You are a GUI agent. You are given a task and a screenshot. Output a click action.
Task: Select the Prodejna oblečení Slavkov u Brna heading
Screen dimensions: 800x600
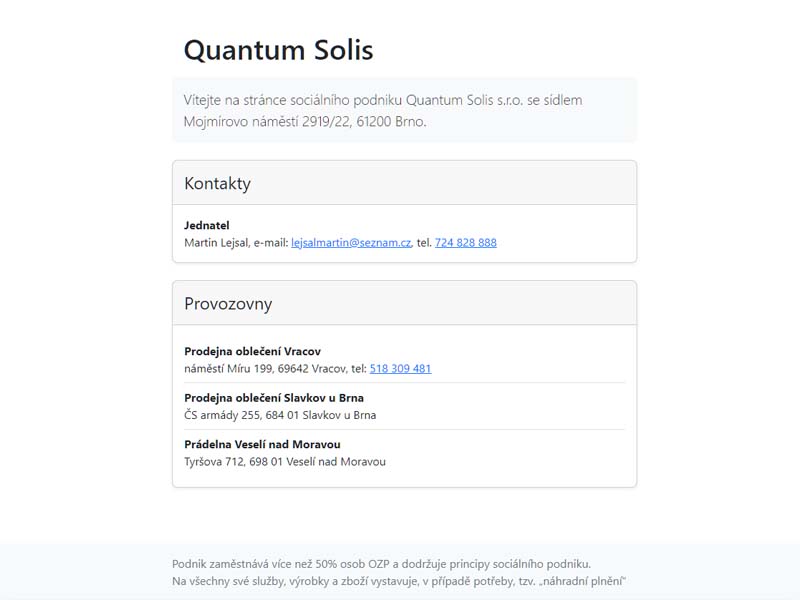coord(274,398)
